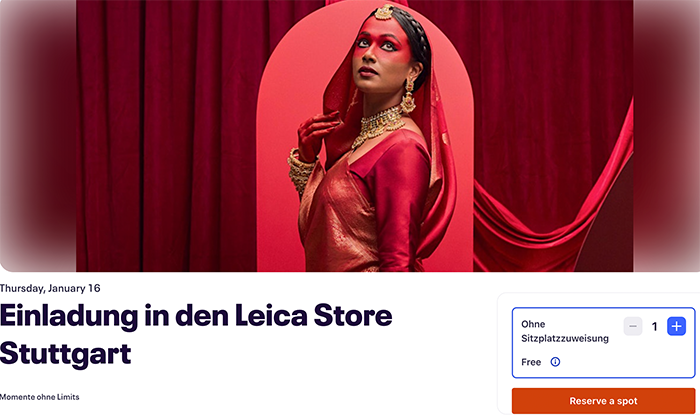The width and height of the screenshot is (700, 419).
Task: Click the ticket quantity number 1
Action: [x=654, y=327]
